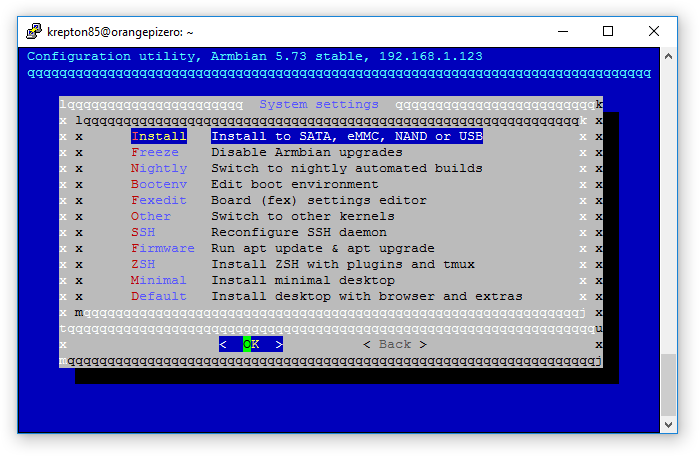Click 'Switch to other kernels' description
The height and width of the screenshot is (456, 699).
coord(303,216)
